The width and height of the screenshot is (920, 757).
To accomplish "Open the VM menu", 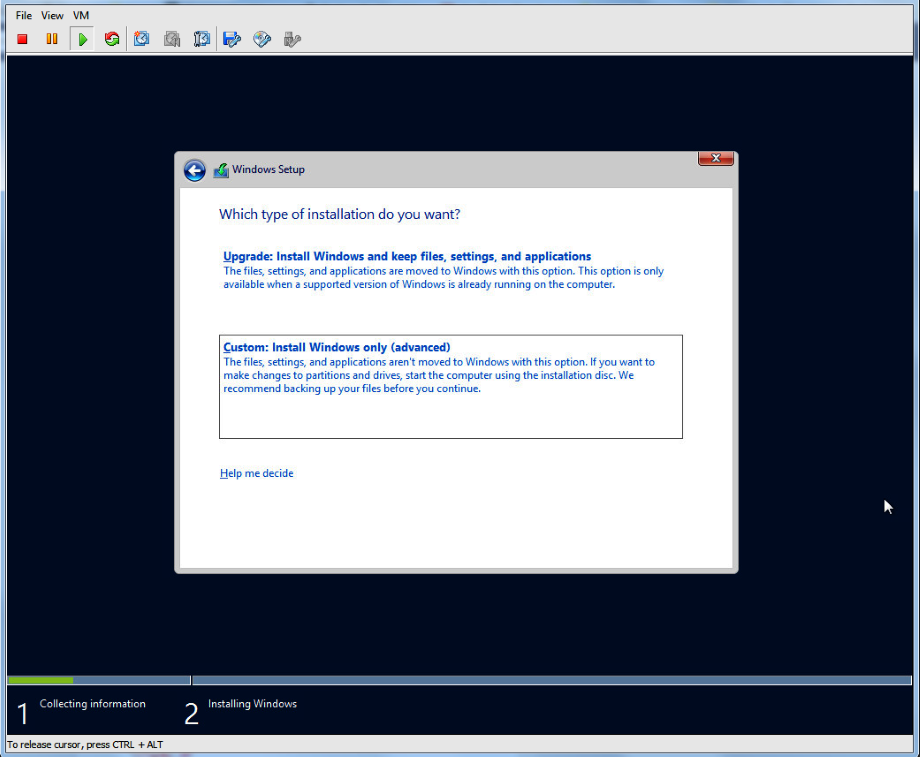I will 81,16.
